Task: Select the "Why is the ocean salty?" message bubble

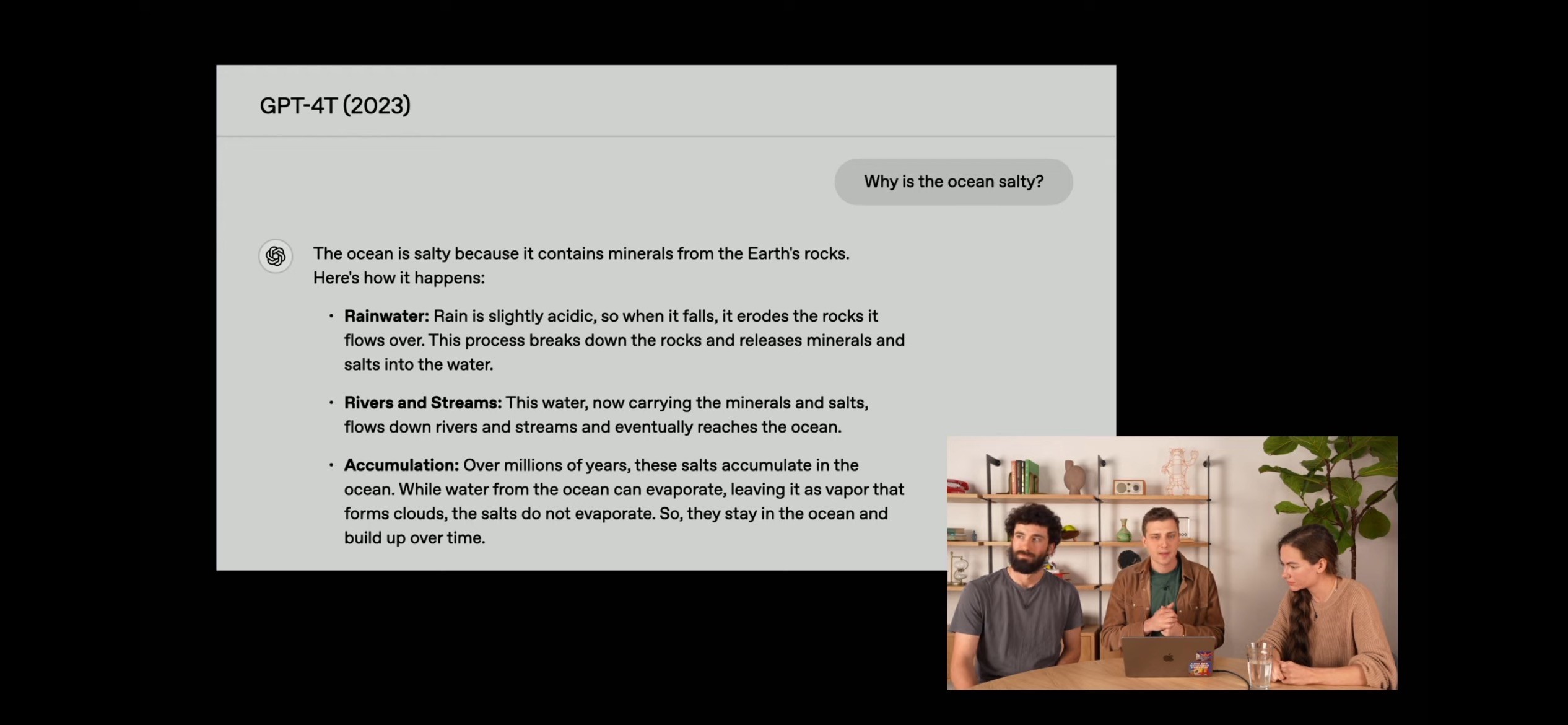Action: [953, 182]
